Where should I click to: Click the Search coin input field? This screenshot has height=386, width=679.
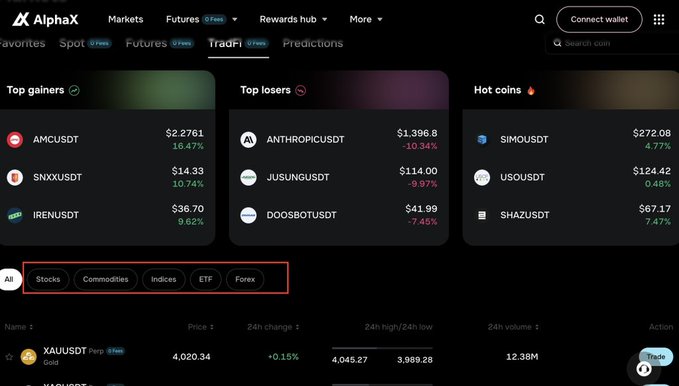613,43
